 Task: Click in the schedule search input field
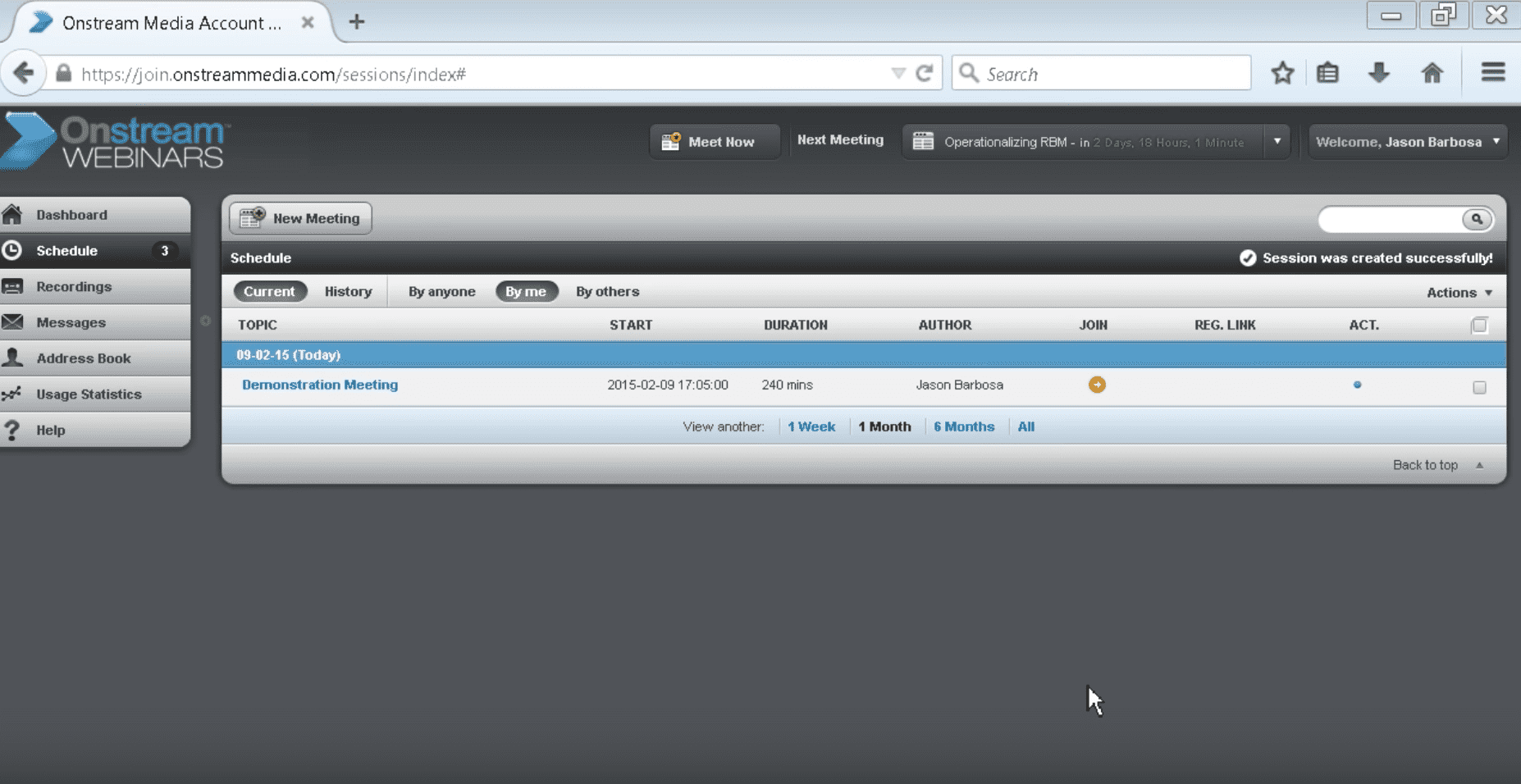click(x=1390, y=219)
